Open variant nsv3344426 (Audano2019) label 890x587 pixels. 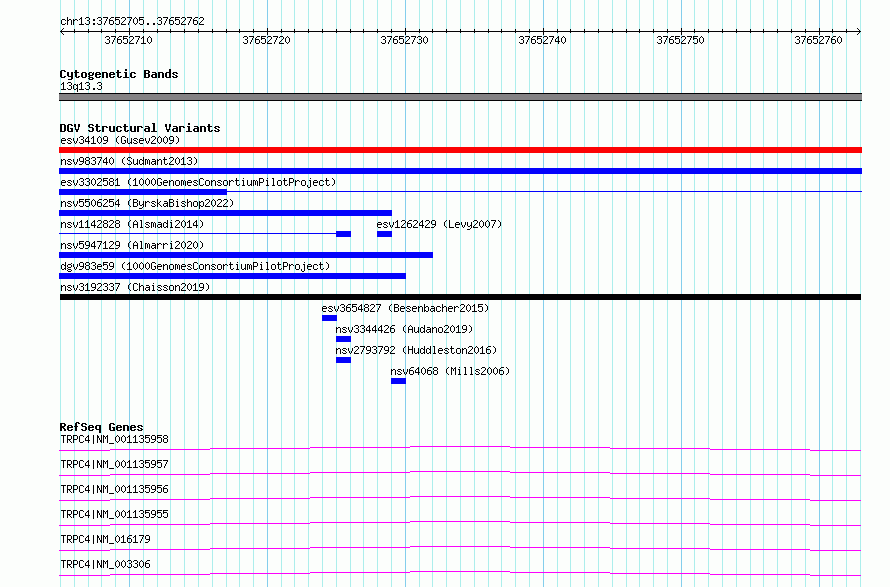pos(404,329)
